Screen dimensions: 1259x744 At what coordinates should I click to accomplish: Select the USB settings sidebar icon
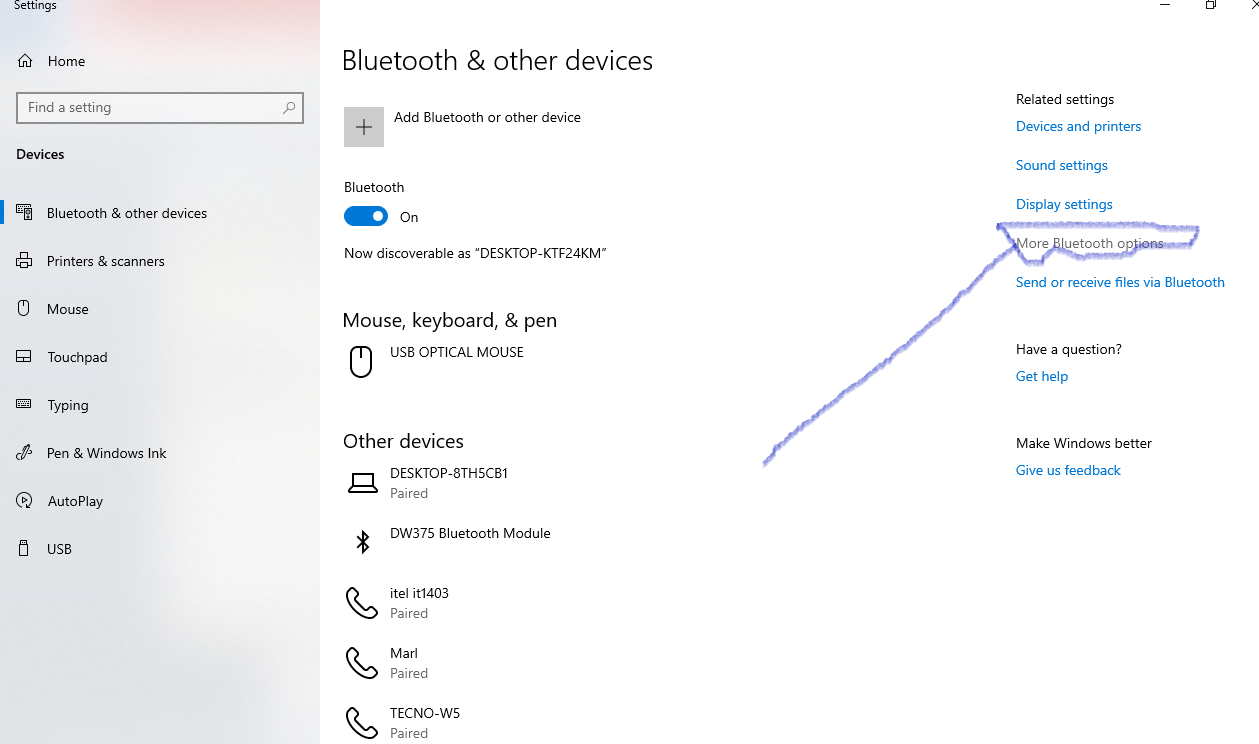click(x=24, y=549)
